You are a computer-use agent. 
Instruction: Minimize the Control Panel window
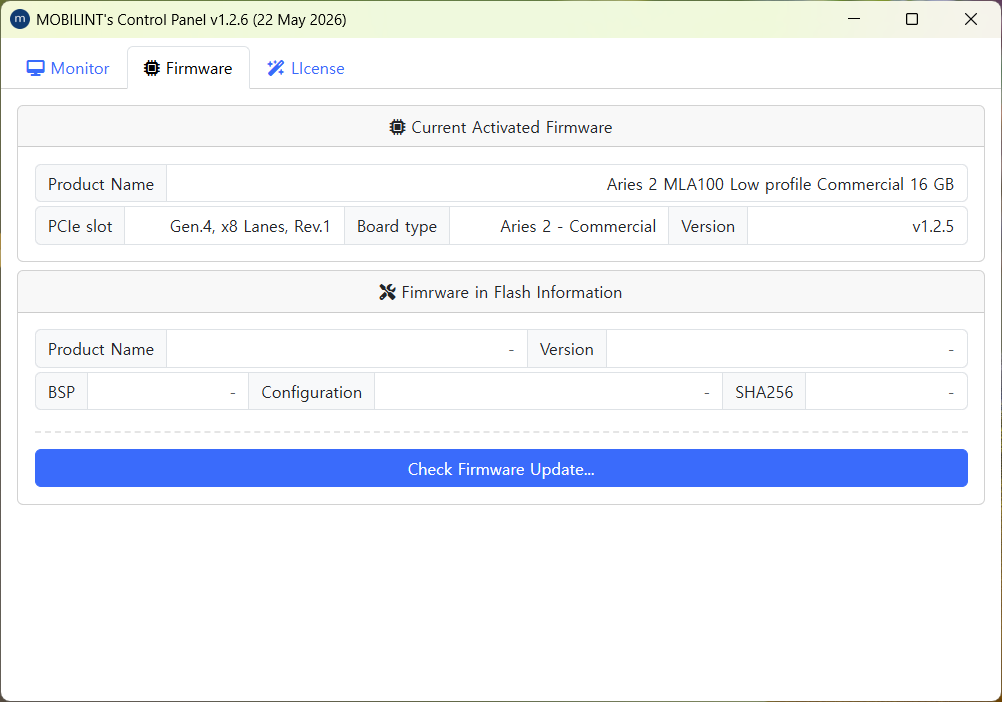point(854,19)
